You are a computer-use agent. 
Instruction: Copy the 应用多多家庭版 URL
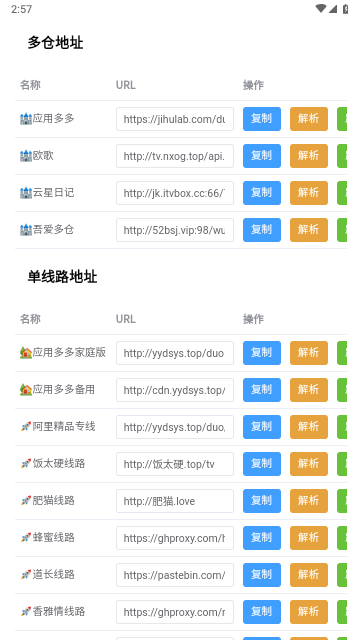pyautogui.click(x=262, y=353)
